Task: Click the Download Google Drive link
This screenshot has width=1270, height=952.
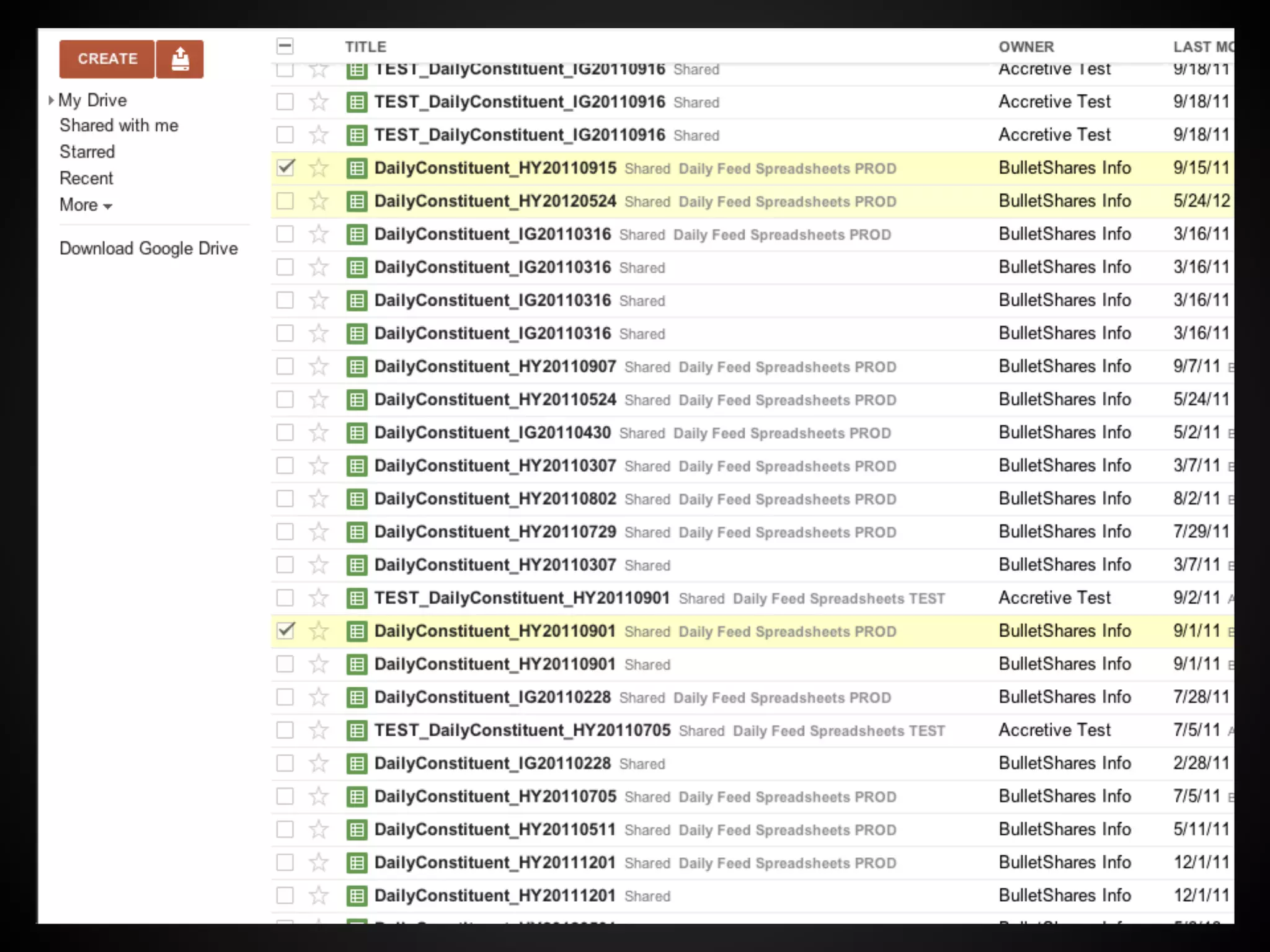Action: click(x=148, y=249)
